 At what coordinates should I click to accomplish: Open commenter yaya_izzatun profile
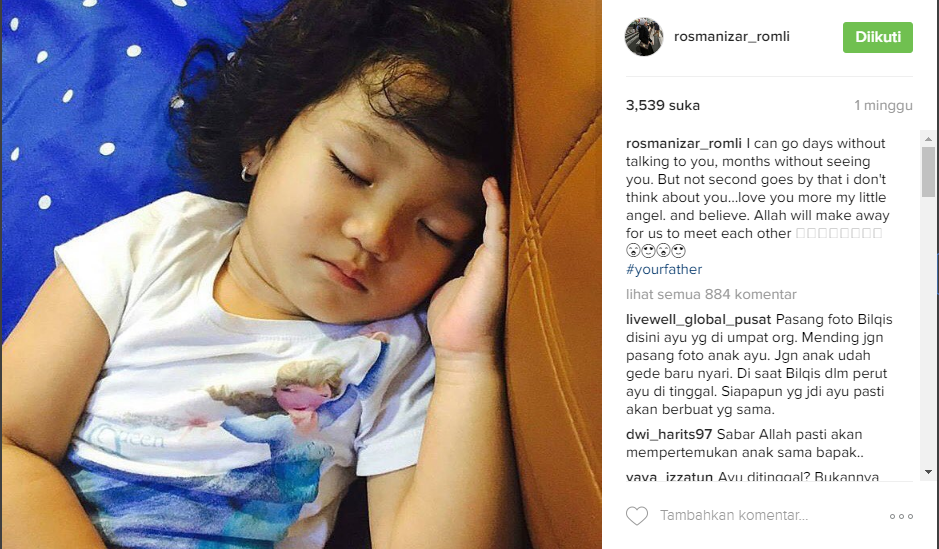[669, 477]
